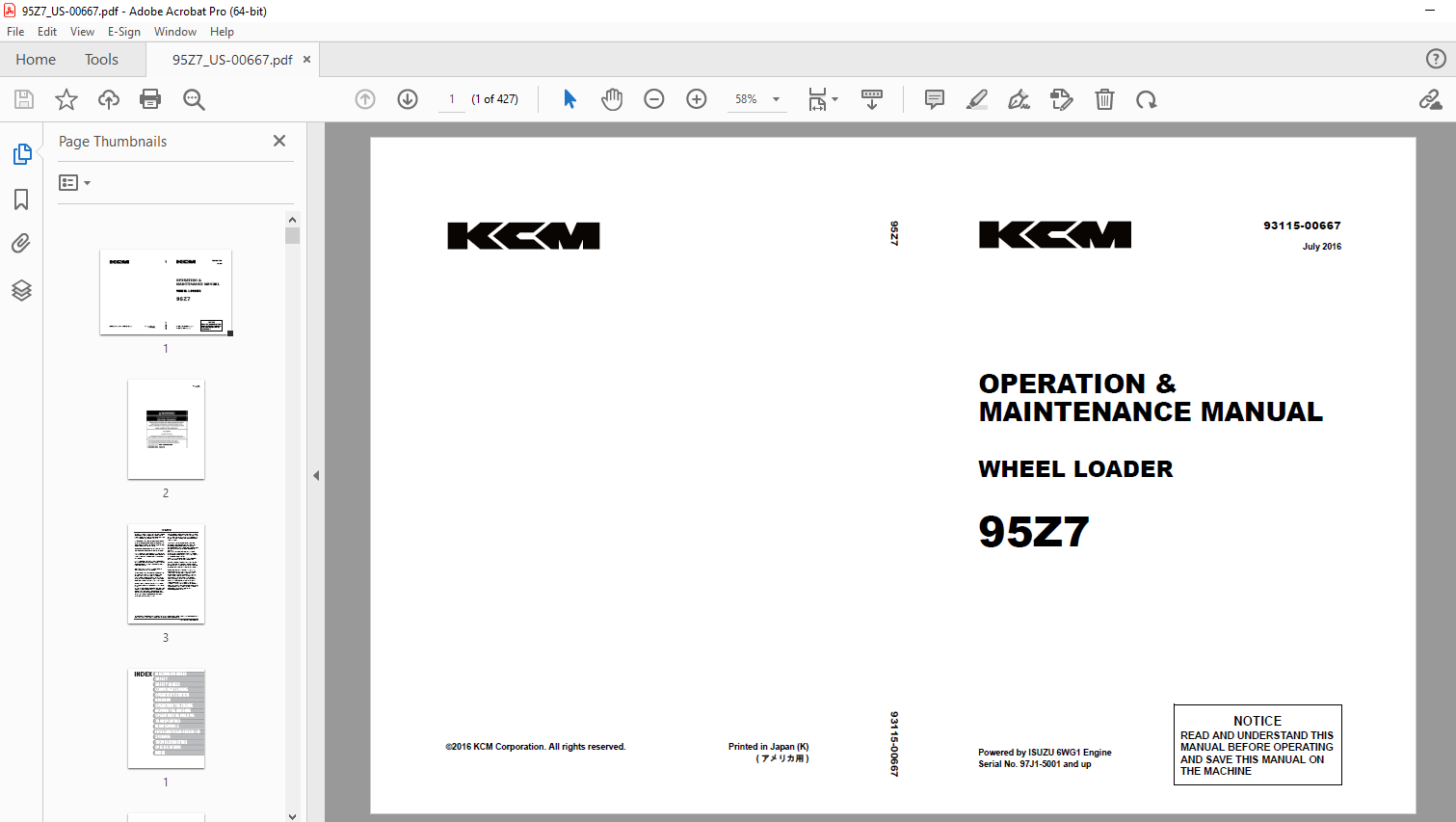Click the Printed in Japan text
1456x822 pixels.
coord(769,747)
